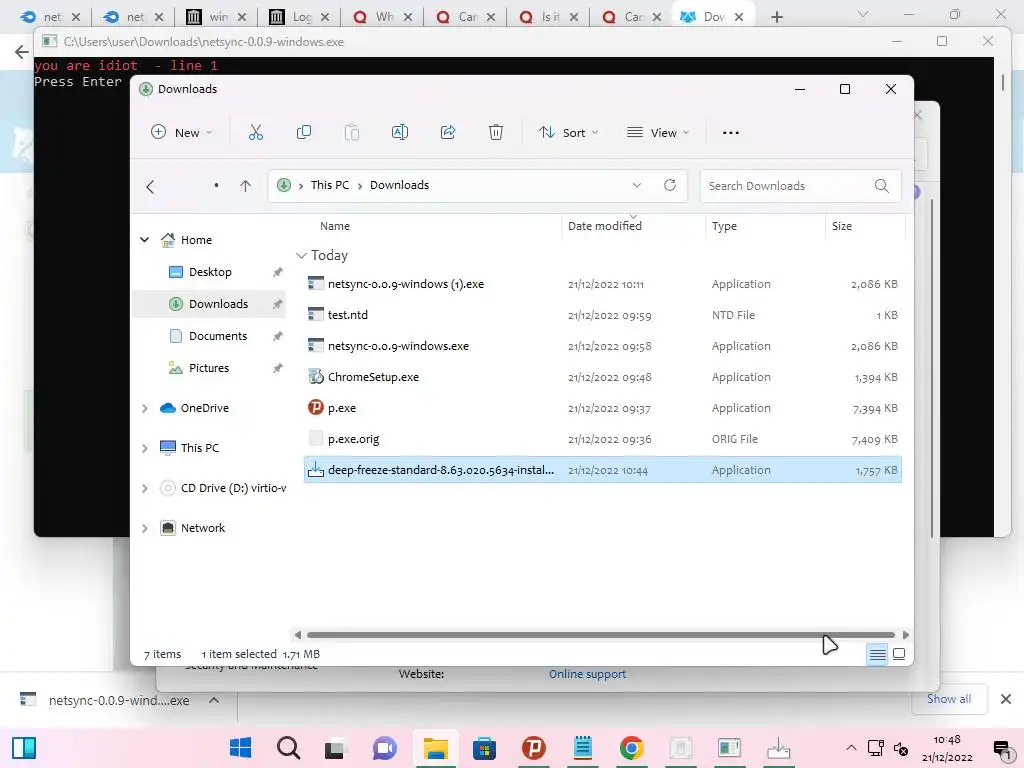Screen dimensions: 1024x768
Task: Open Online support link in background window
Action: (587, 674)
